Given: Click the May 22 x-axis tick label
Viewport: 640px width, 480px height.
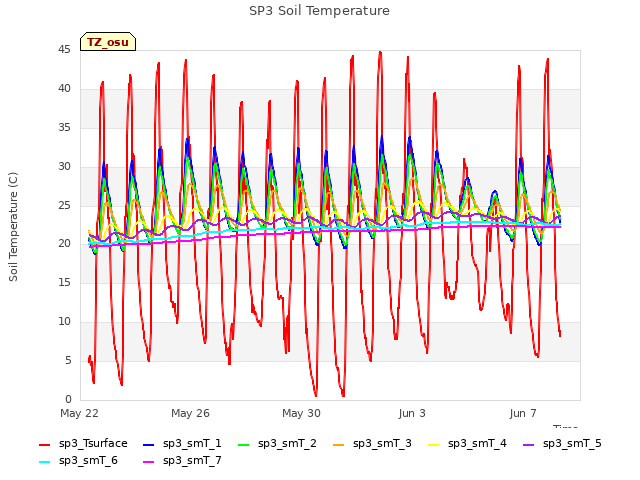Looking at the screenshot, I should [80, 413].
